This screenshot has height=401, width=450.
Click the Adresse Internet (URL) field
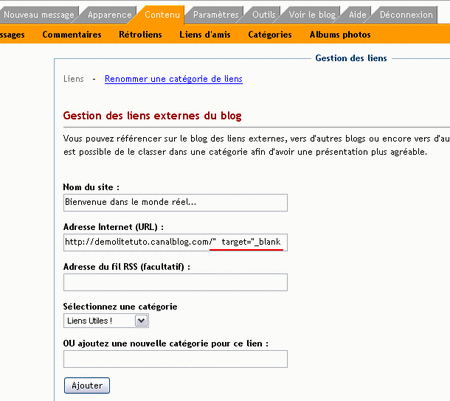(175, 242)
